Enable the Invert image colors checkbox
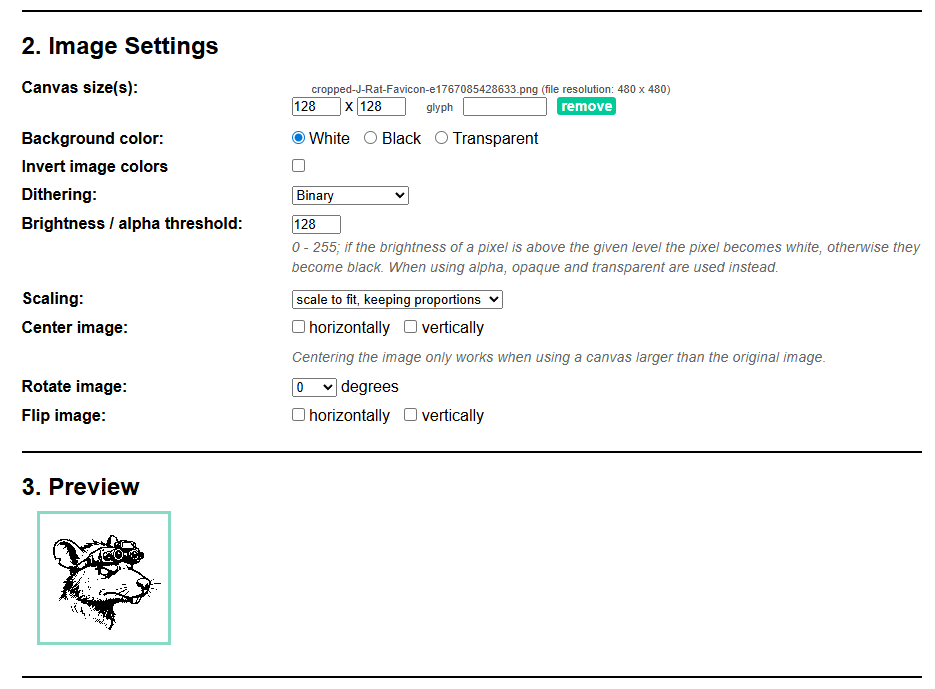The width and height of the screenshot is (935, 689). tap(298, 166)
